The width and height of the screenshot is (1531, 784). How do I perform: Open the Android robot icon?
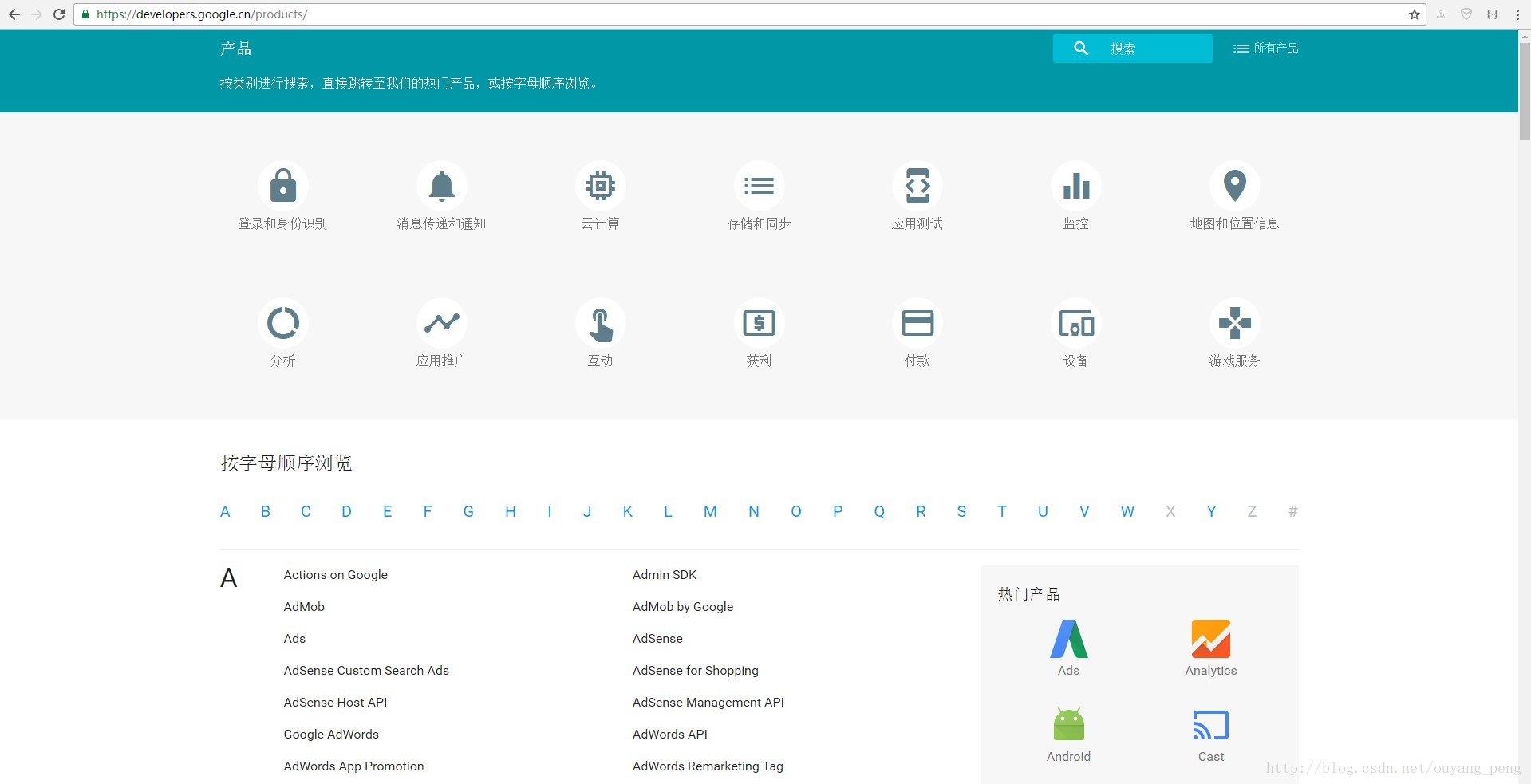click(x=1069, y=724)
